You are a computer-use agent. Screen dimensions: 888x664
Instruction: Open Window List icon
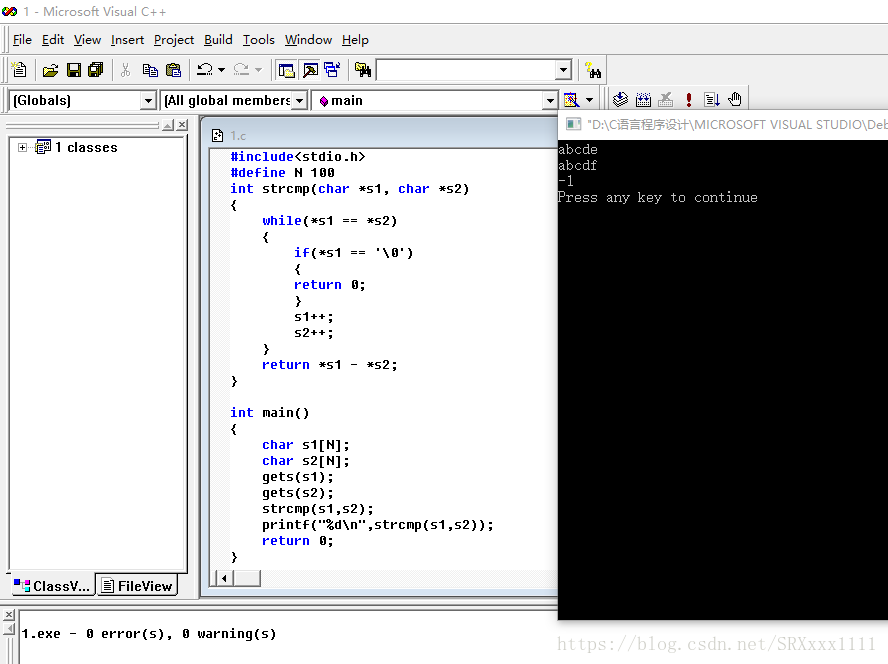point(332,70)
